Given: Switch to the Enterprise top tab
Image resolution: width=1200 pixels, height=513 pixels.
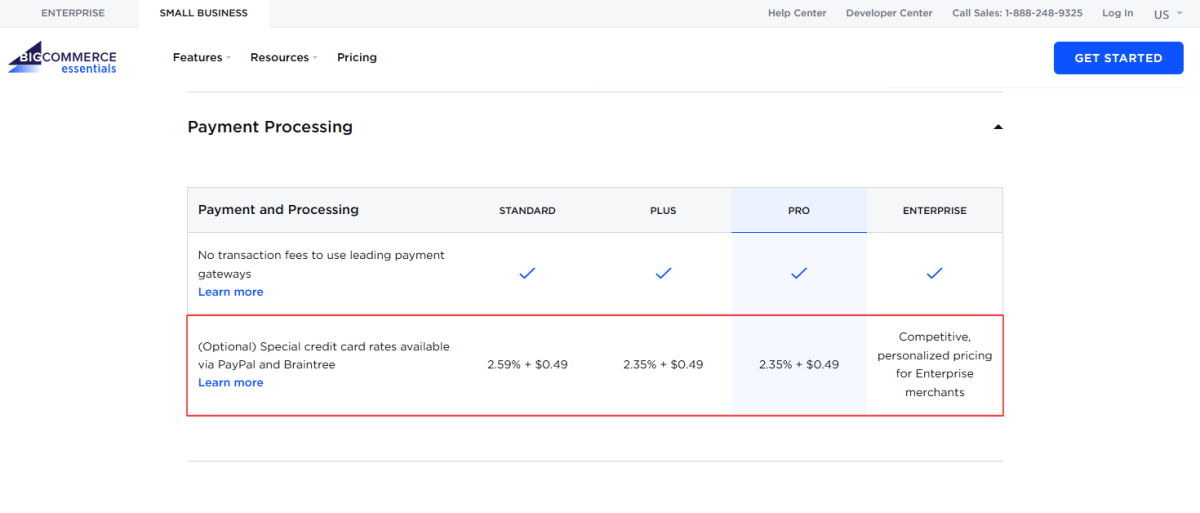Looking at the screenshot, I should (x=73, y=13).
